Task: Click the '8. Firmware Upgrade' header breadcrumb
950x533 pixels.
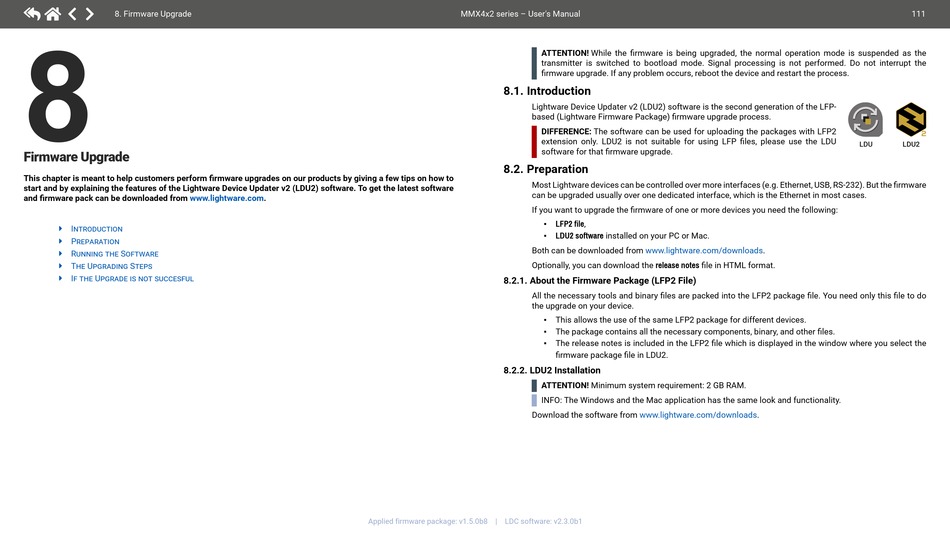Action: pos(153,14)
